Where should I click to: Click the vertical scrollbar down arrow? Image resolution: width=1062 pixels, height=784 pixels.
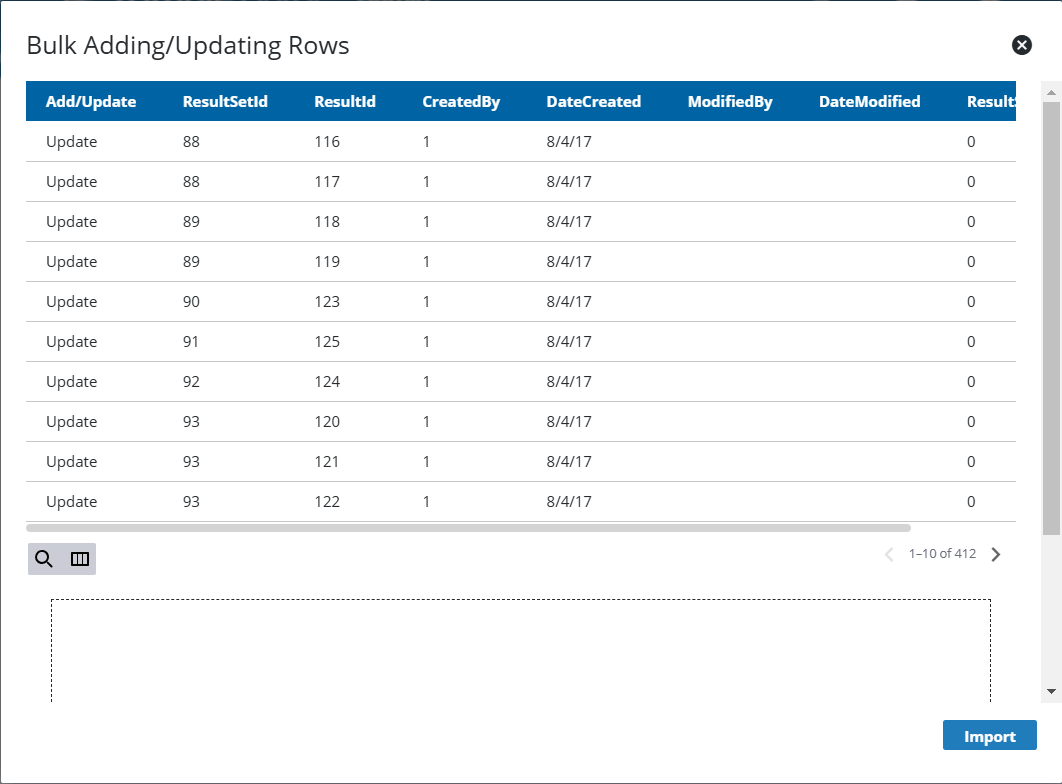1051,691
